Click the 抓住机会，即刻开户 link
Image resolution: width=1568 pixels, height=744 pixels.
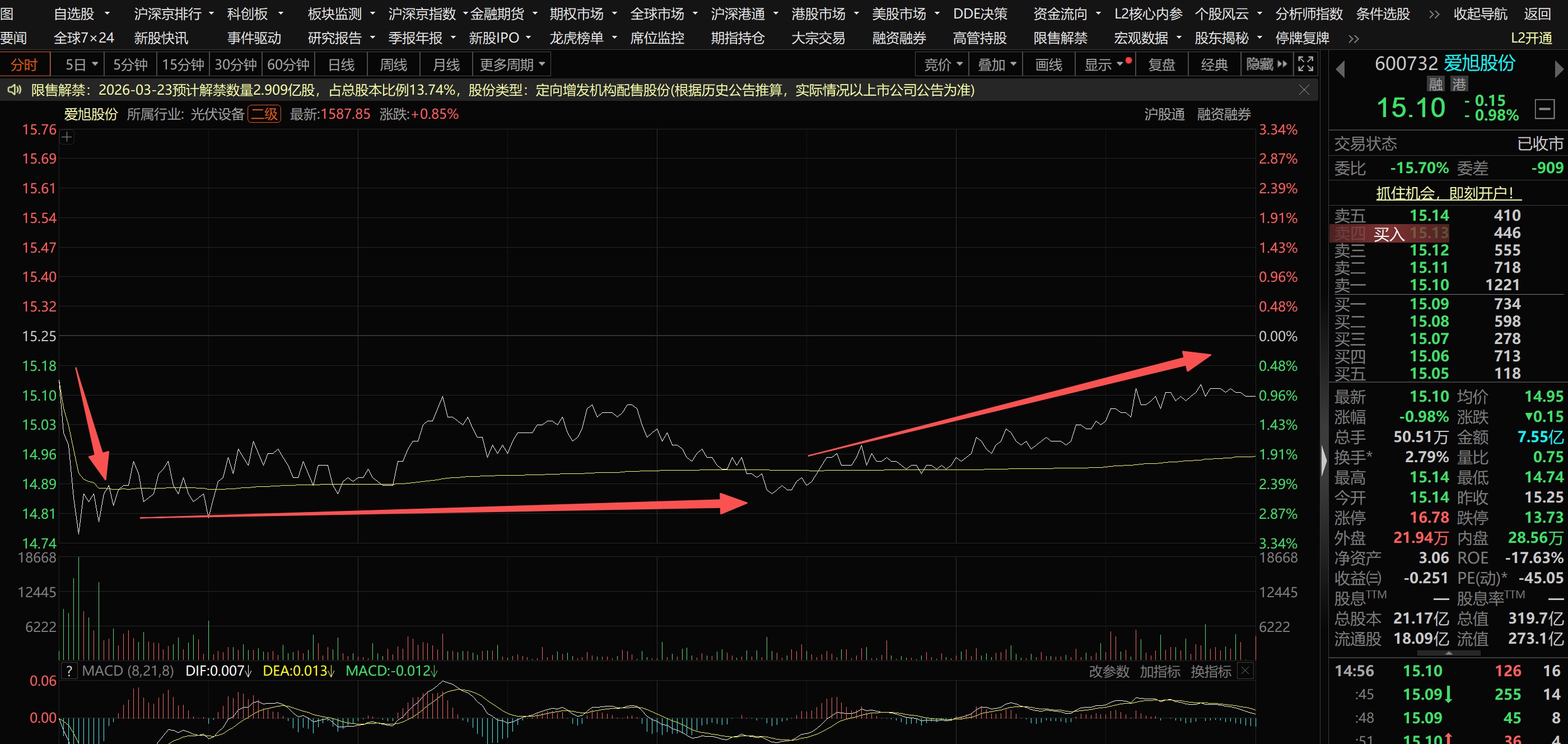[x=1448, y=193]
